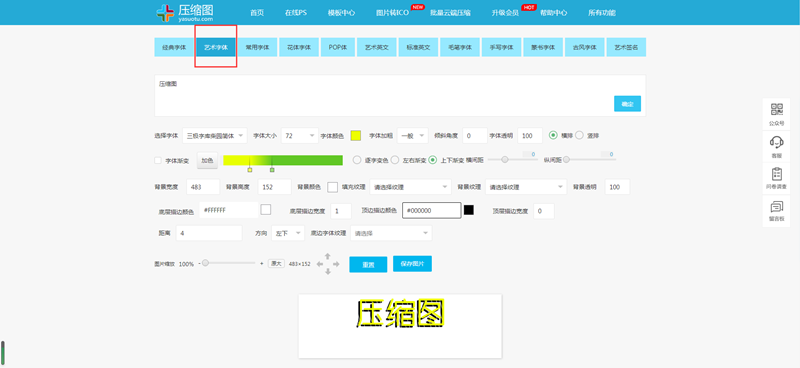Screen dimensions: 800x368
Task: Click the 确定 confirm button
Action: pyautogui.click(x=627, y=104)
